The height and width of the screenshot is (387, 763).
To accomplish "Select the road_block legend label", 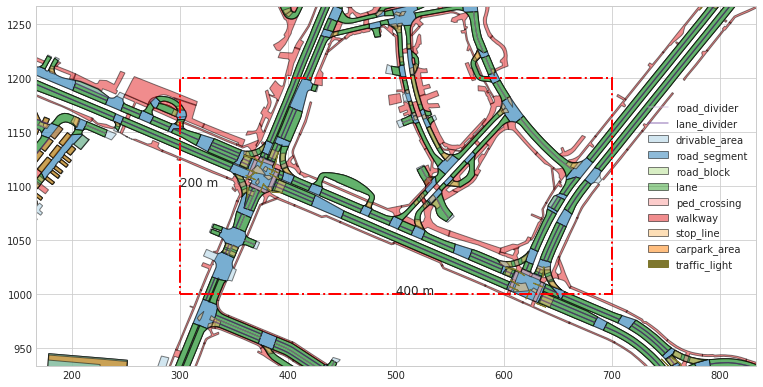I will click(703, 172).
